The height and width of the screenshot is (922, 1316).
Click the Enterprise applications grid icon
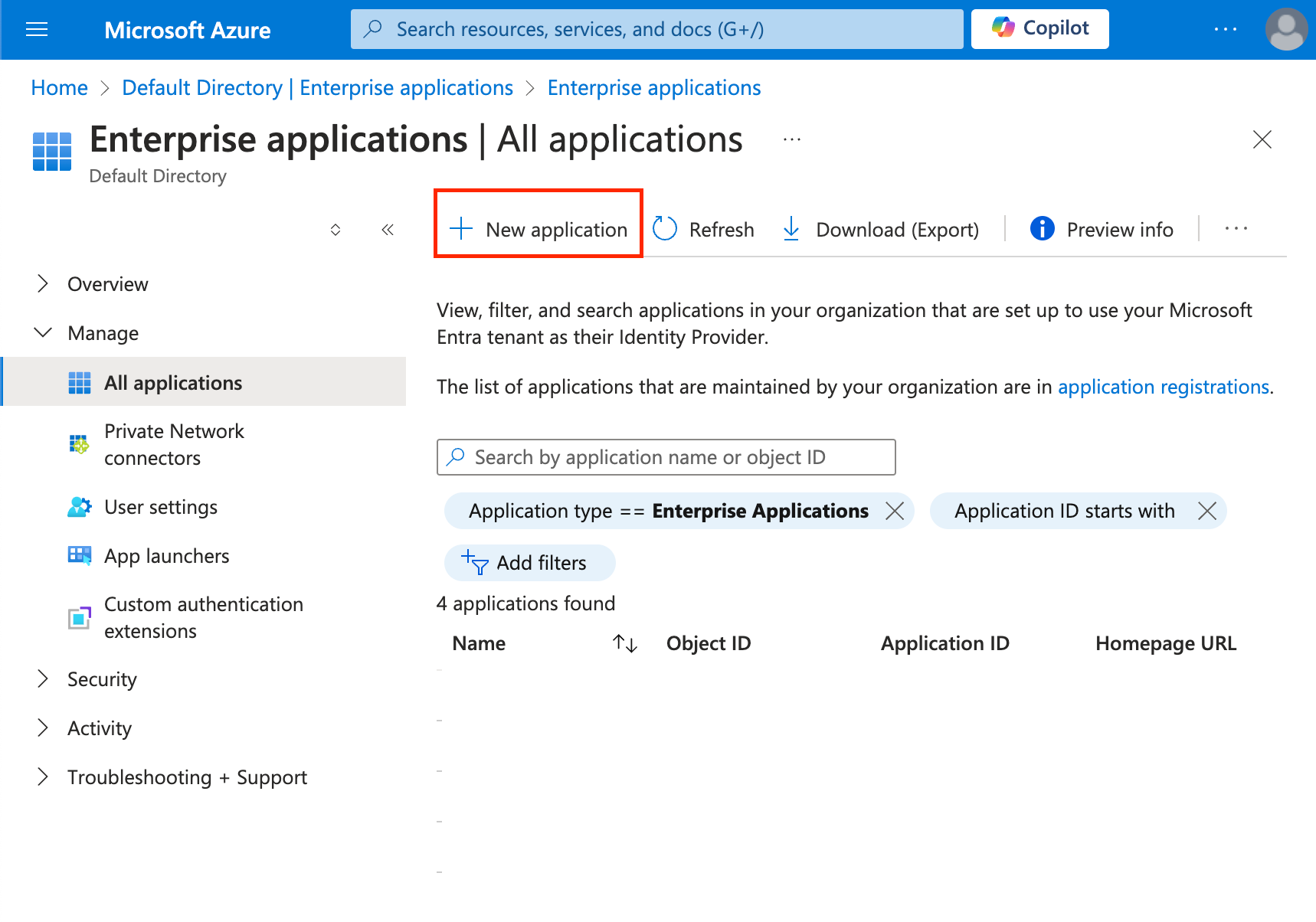click(x=52, y=151)
